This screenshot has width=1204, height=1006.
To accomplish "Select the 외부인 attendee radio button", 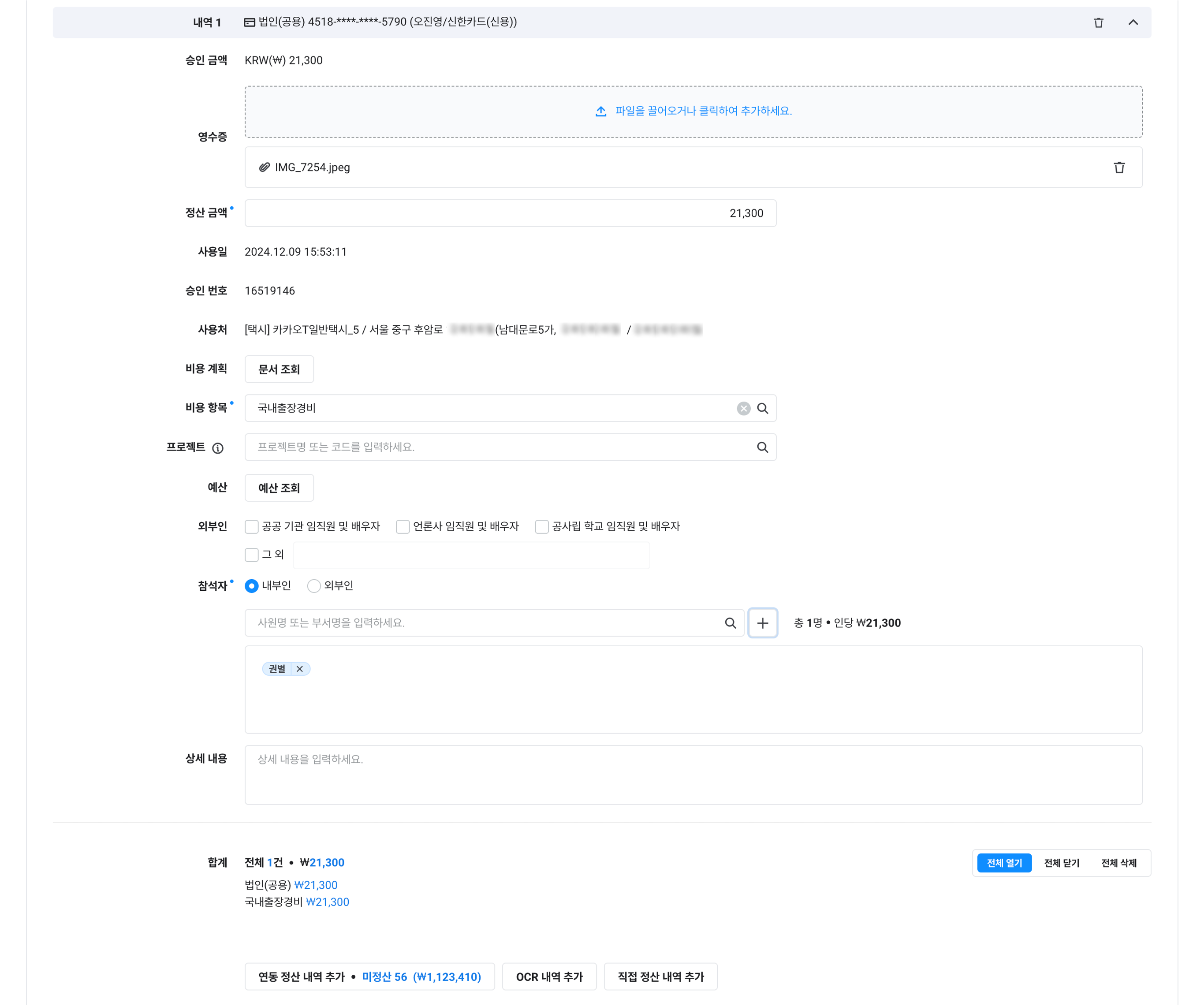I will click(x=313, y=586).
